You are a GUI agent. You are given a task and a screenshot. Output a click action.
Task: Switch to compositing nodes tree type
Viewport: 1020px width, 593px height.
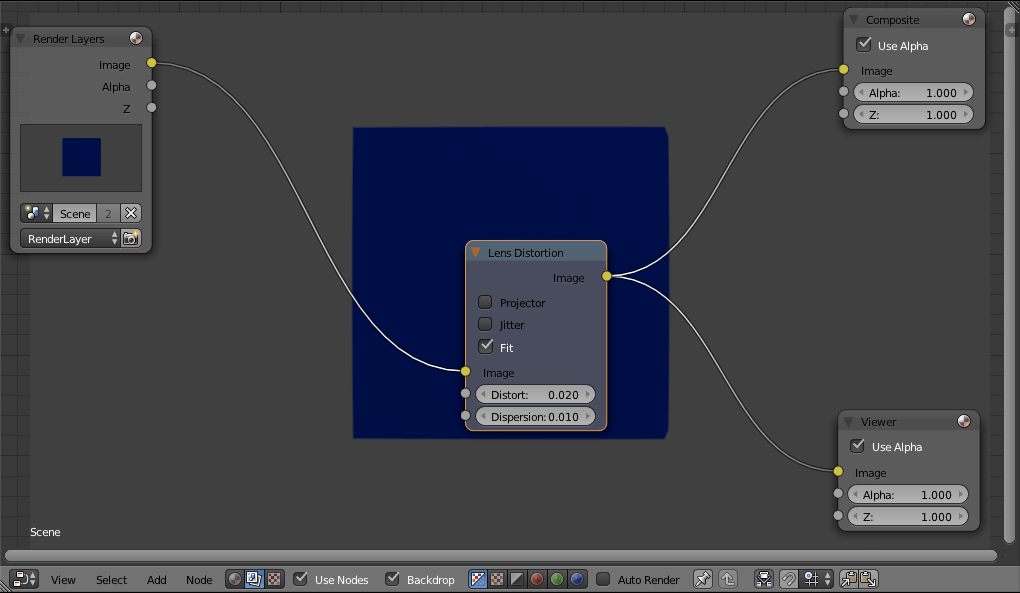tap(254, 579)
